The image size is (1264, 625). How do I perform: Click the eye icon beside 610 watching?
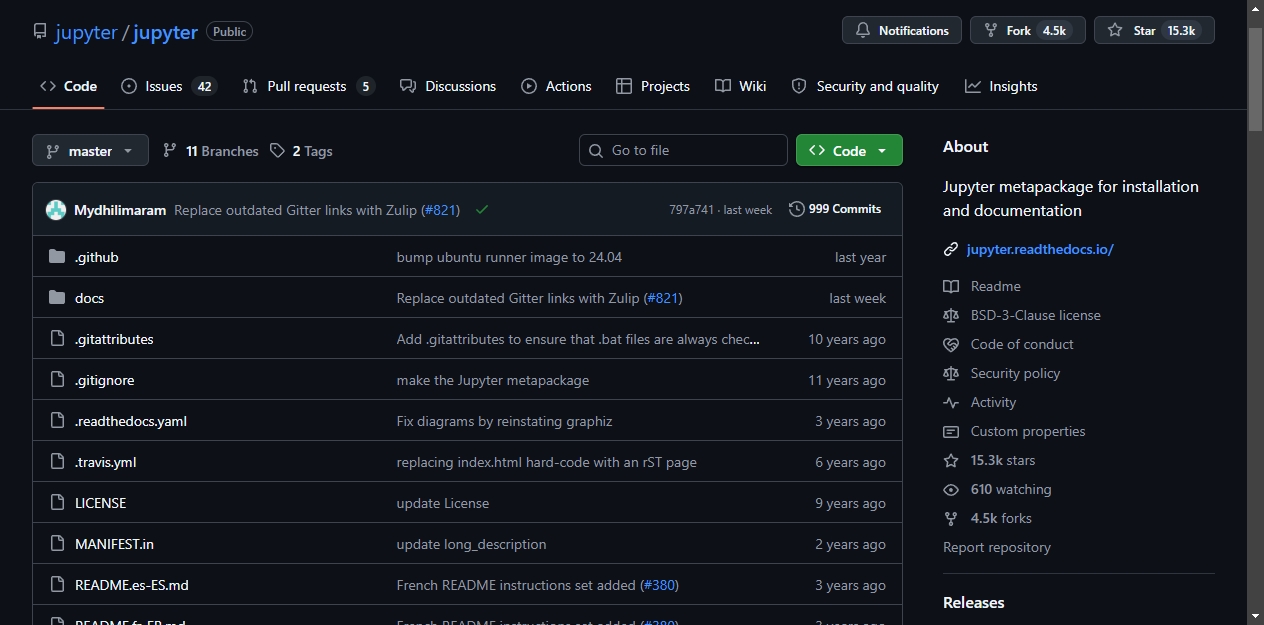coord(951,489)
